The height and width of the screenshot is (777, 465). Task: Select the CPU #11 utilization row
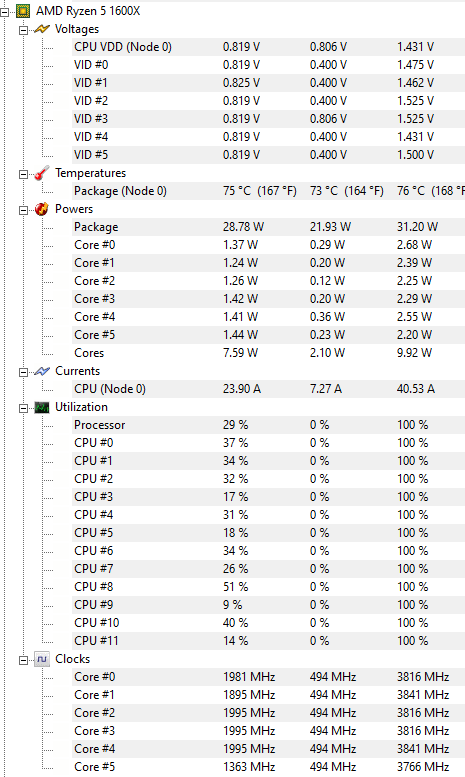tap(268, 641)
